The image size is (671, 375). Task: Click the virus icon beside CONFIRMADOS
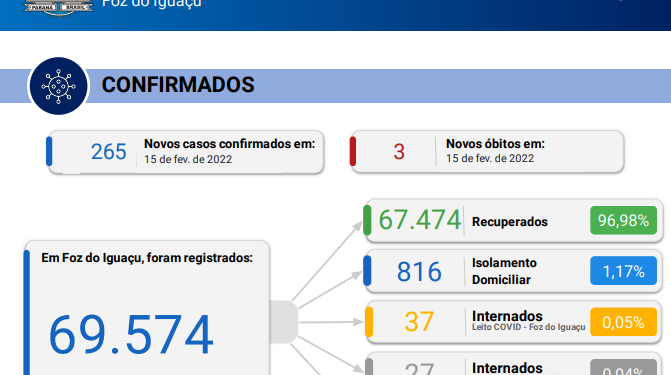[x=58, y=86]
